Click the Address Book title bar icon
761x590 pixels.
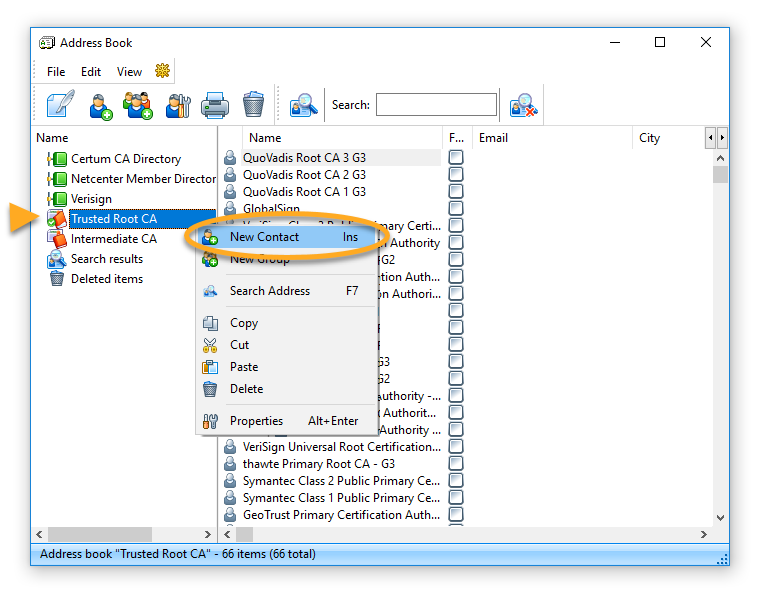pyautogui.click(x=47, y=43)
